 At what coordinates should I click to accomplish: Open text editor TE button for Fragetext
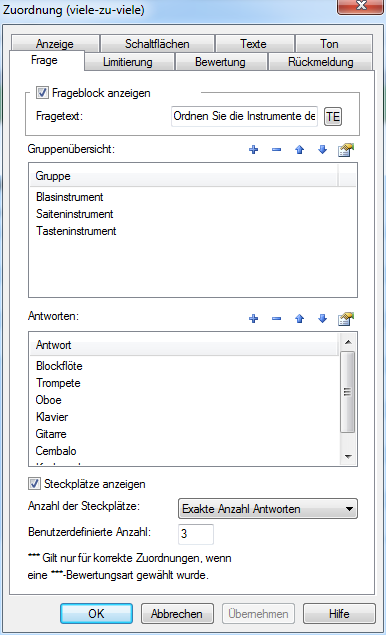pos(333,117)
